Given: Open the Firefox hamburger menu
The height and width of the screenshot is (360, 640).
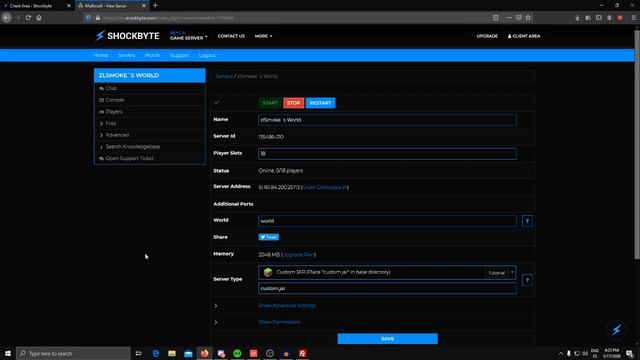Looking at the screenshot, I should [x=633, y=18].
